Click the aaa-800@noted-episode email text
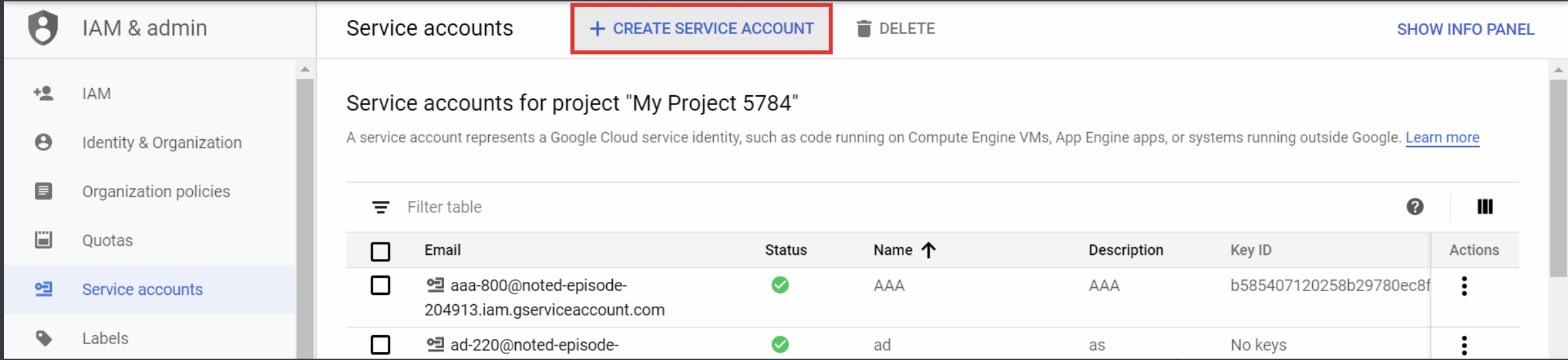Viewport: 1568px width, 360px height. (545, 298)
